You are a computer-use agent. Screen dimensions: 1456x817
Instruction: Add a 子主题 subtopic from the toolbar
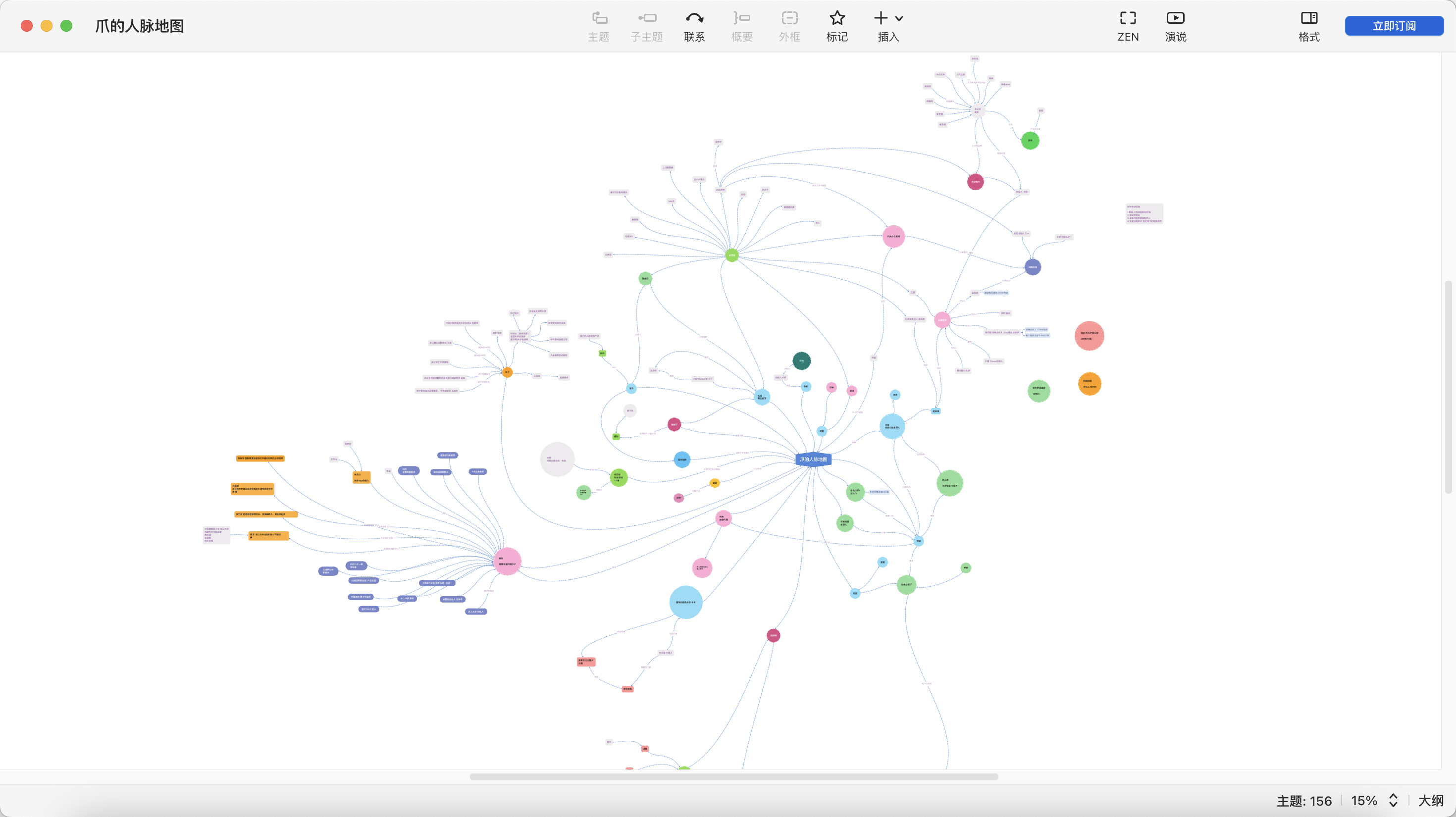click(x=646, y=26)
